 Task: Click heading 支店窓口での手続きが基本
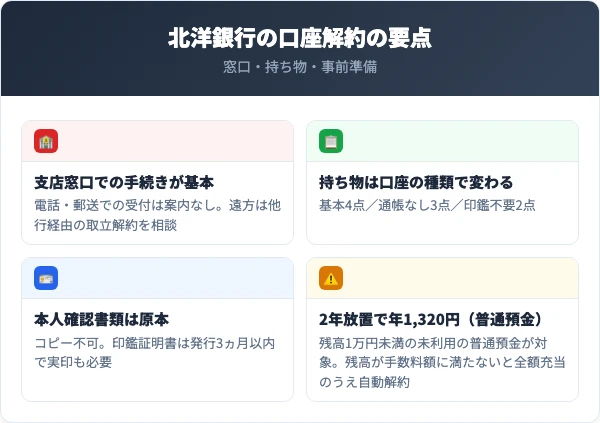tap(124, 183)
